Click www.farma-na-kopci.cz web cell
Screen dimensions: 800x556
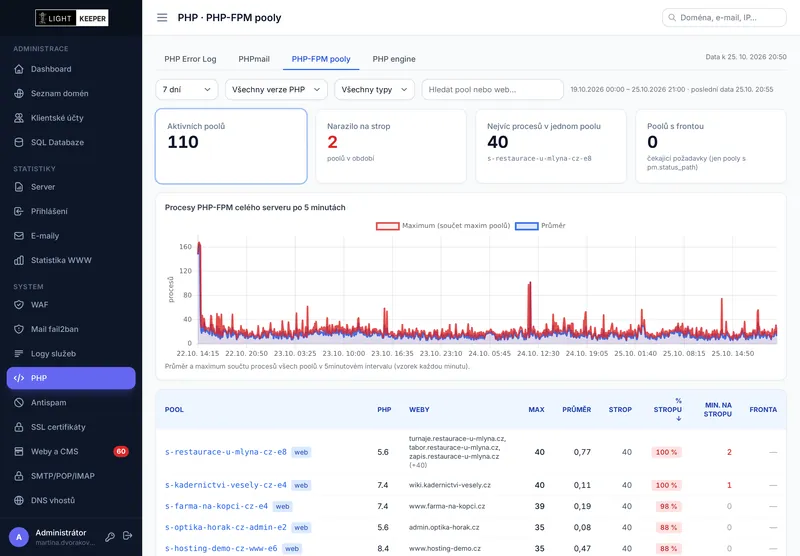(x=447, y=506)
